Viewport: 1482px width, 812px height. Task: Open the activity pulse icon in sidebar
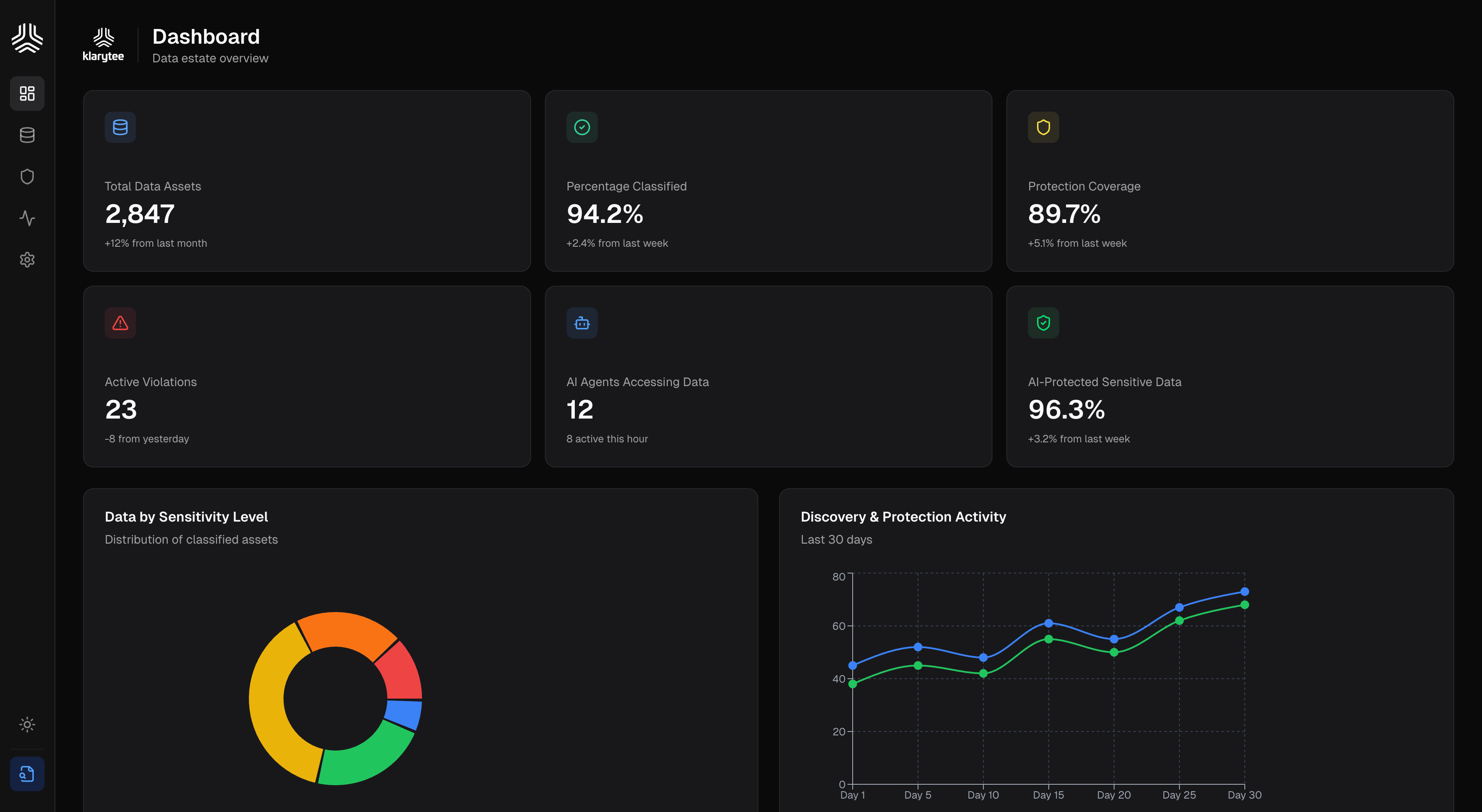(x=27, y=218)
